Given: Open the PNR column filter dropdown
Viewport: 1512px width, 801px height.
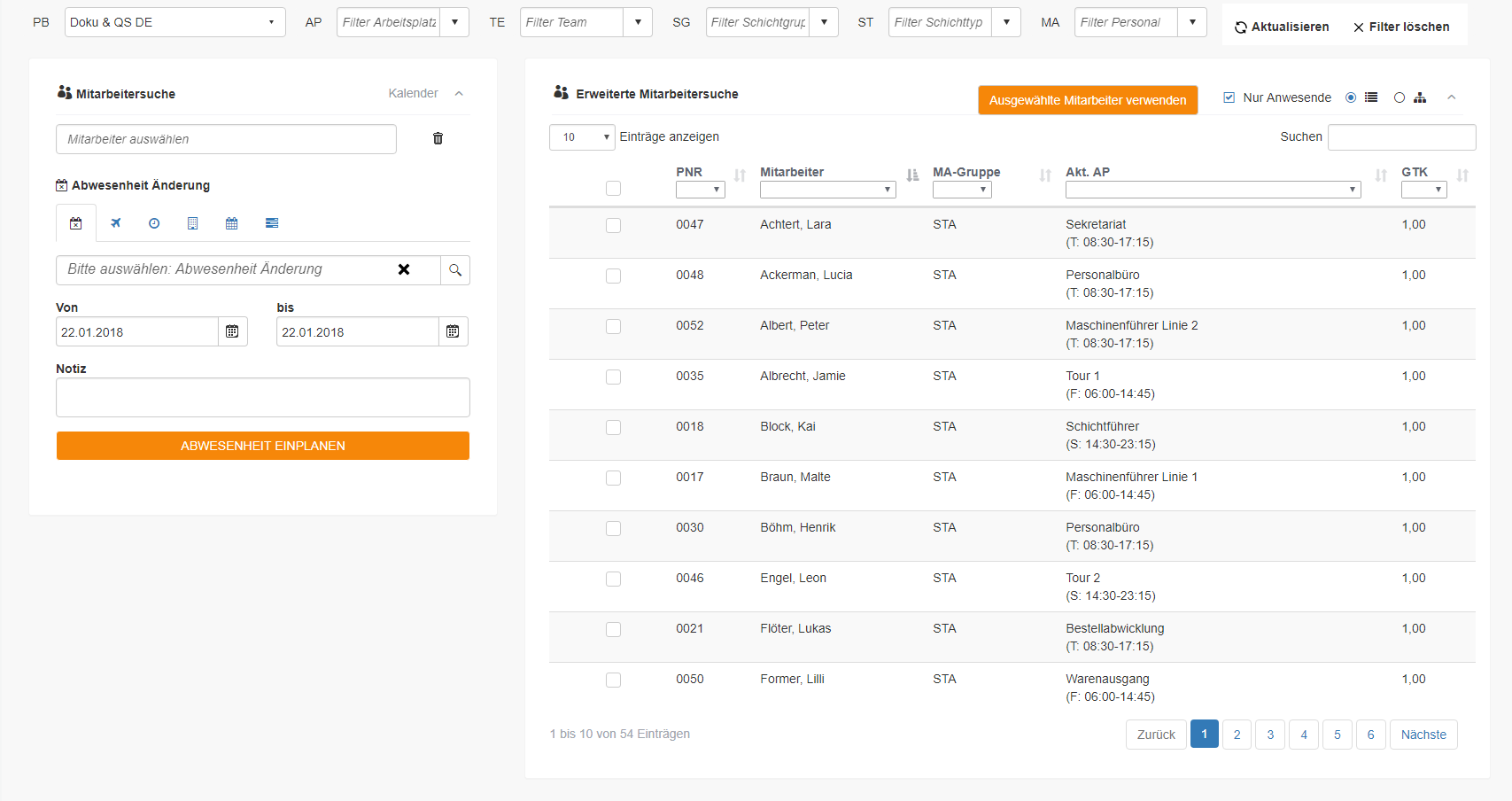Looking at the screenshot, I should pos(700,190).
